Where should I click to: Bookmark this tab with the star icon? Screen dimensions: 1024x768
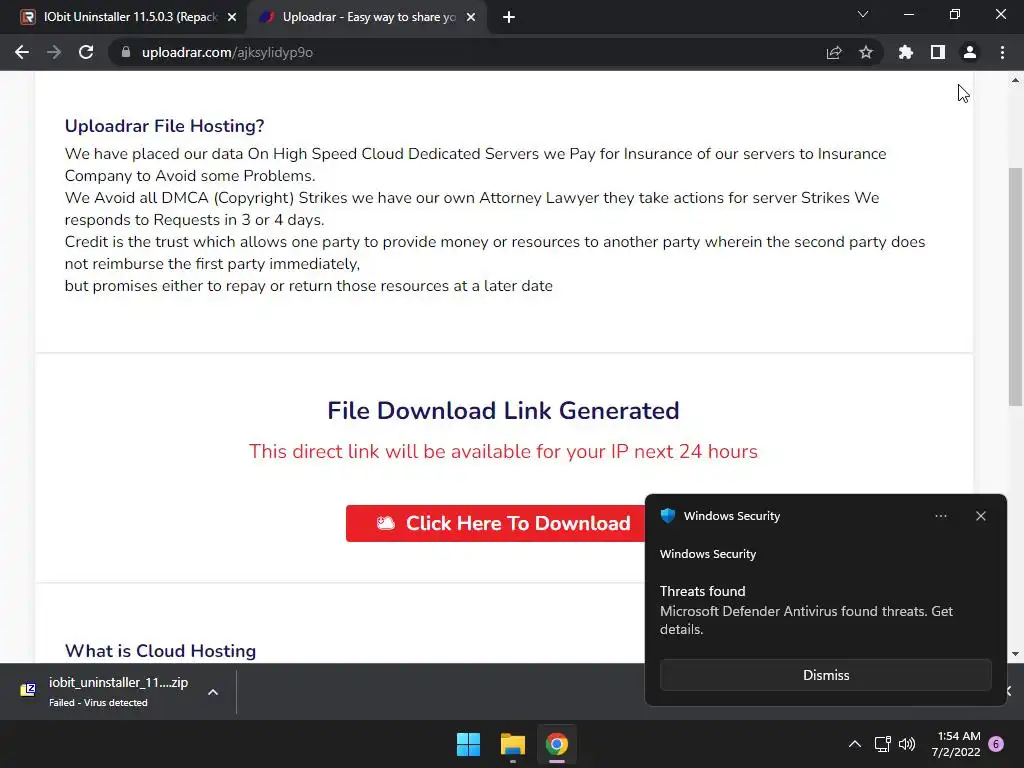[866, 52]
